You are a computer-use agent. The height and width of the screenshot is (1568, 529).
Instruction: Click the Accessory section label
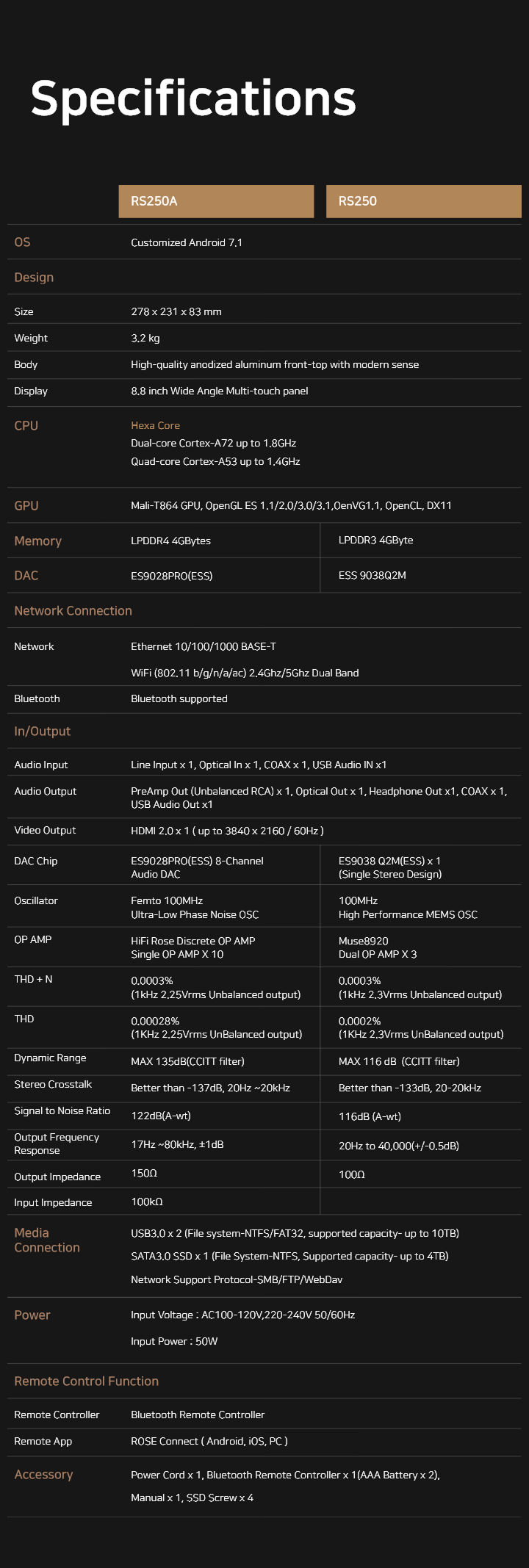43,1475
